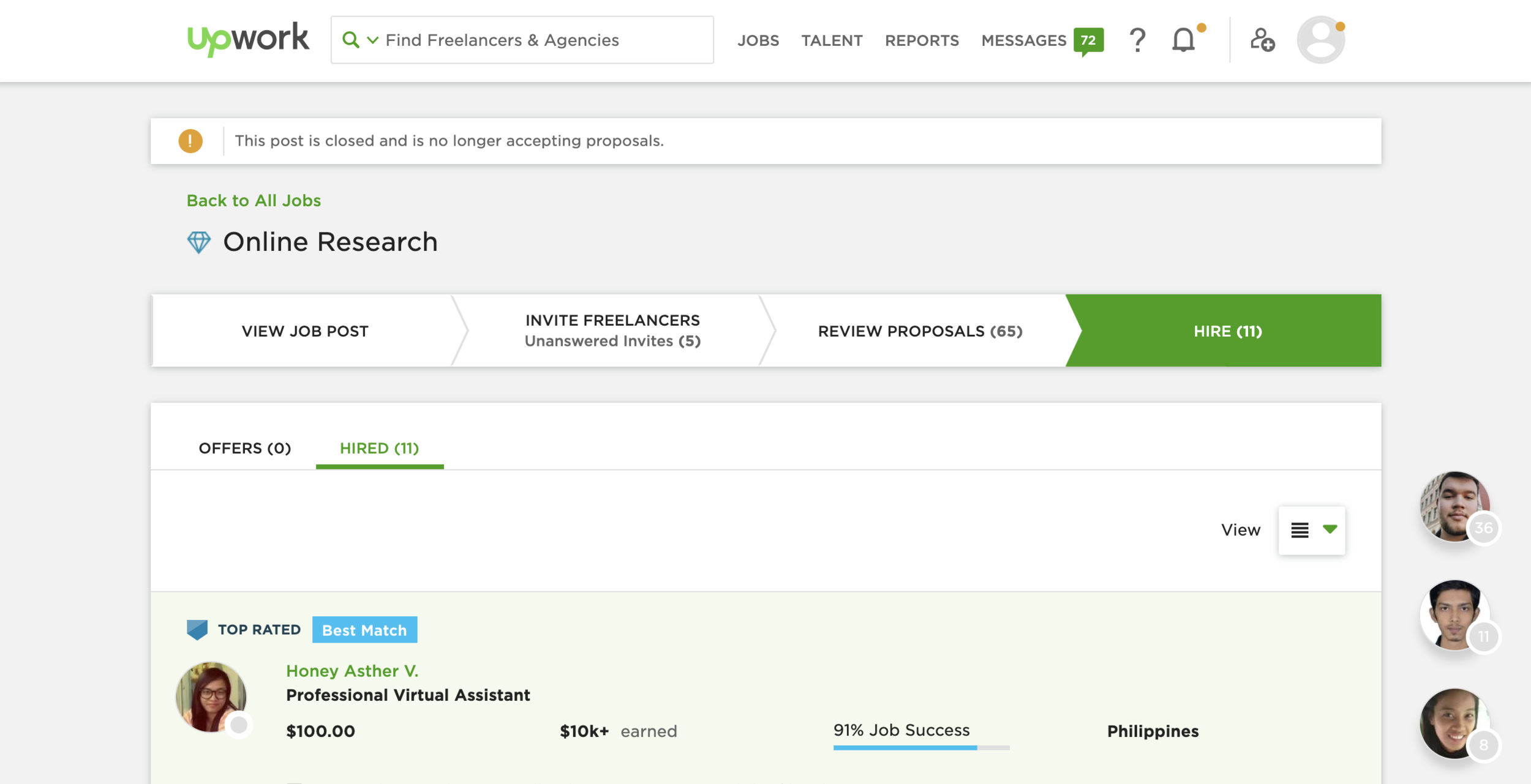
Task: Open the notifications bell
Action: tap(1183, 40)
